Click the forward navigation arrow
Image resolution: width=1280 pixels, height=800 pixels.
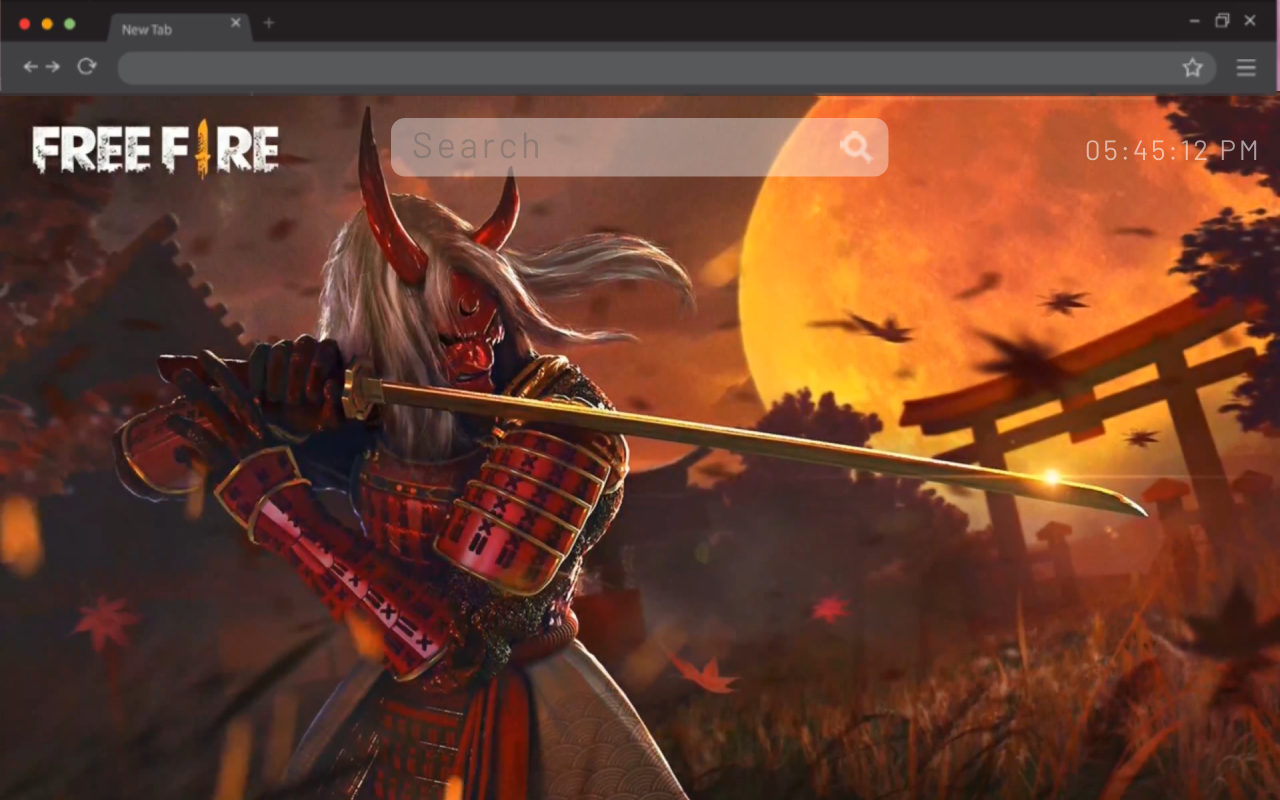pos(53,67)
